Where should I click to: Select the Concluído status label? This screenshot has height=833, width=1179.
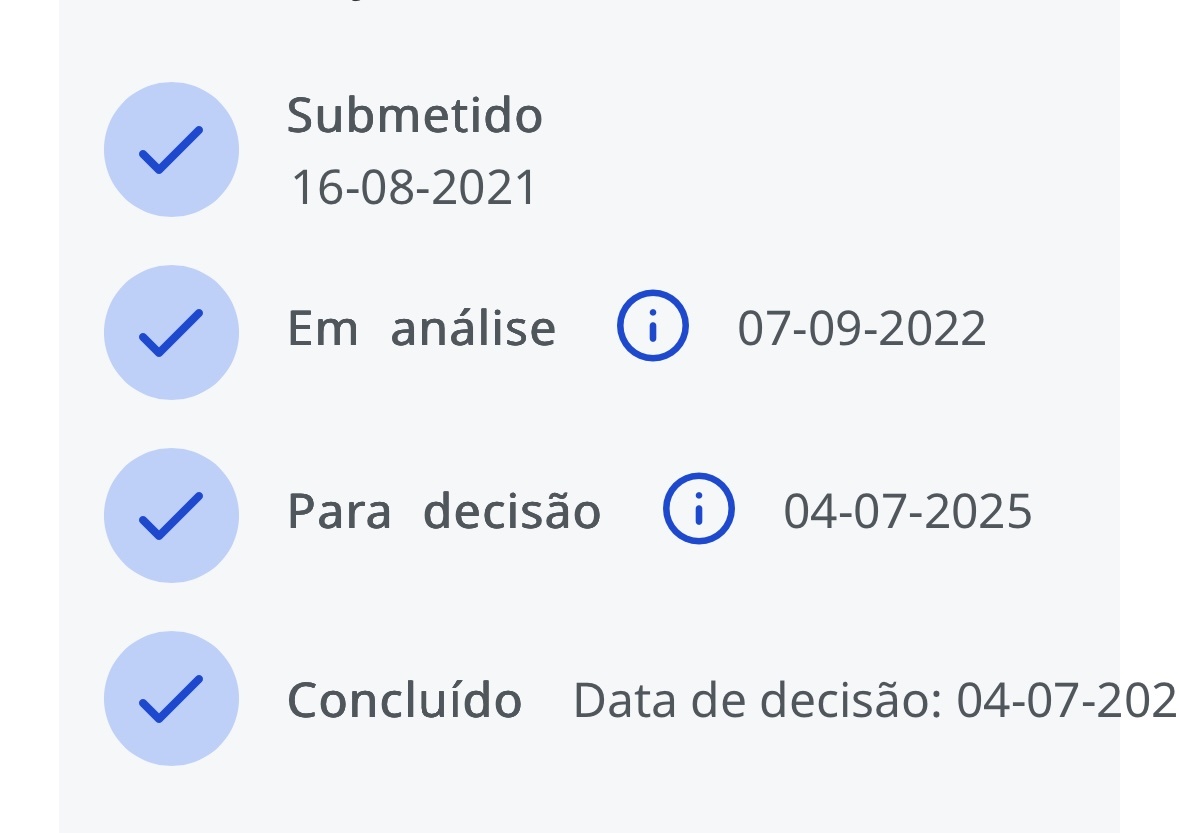coord(404,701)
